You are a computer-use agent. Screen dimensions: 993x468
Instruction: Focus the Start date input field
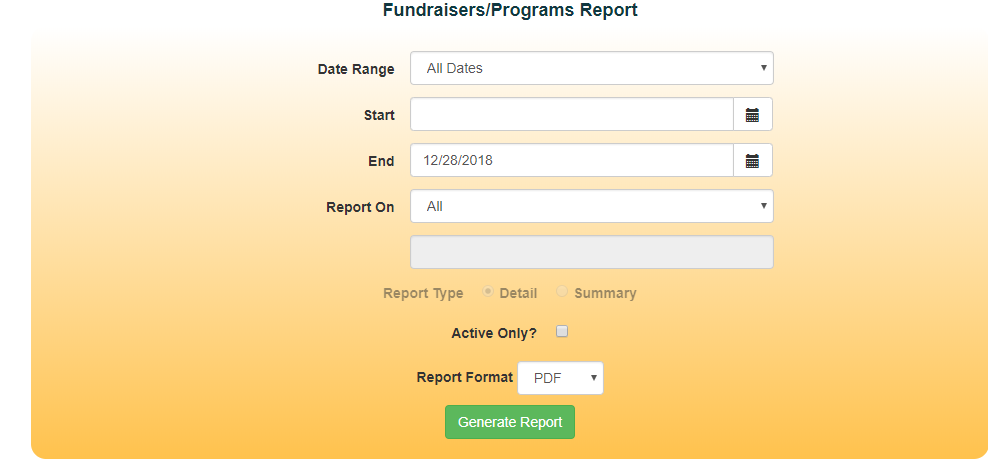[572, 115]
